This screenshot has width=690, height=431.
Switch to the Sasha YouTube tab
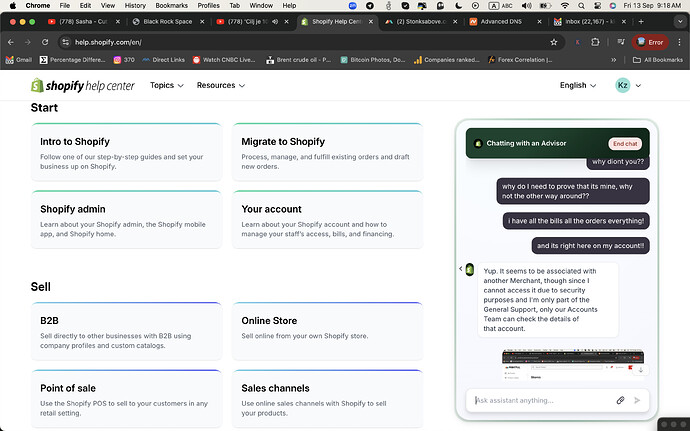[84, 22]
